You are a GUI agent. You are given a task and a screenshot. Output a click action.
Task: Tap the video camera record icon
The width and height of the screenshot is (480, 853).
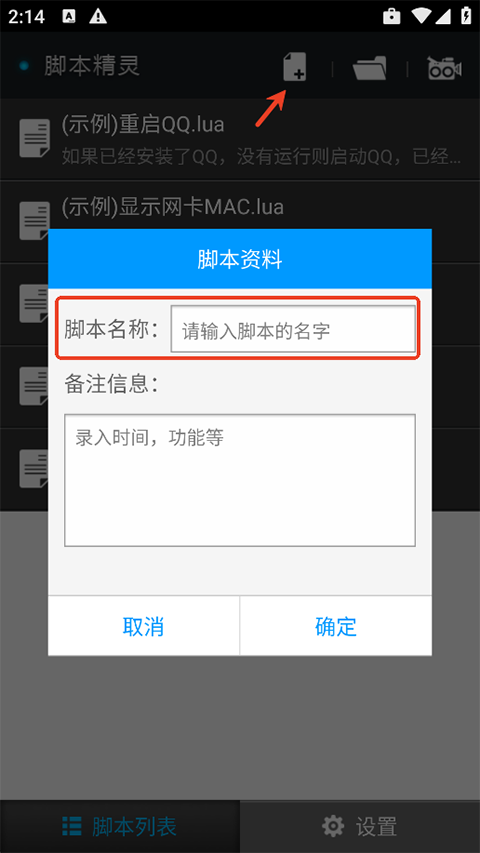coord(445,69)
